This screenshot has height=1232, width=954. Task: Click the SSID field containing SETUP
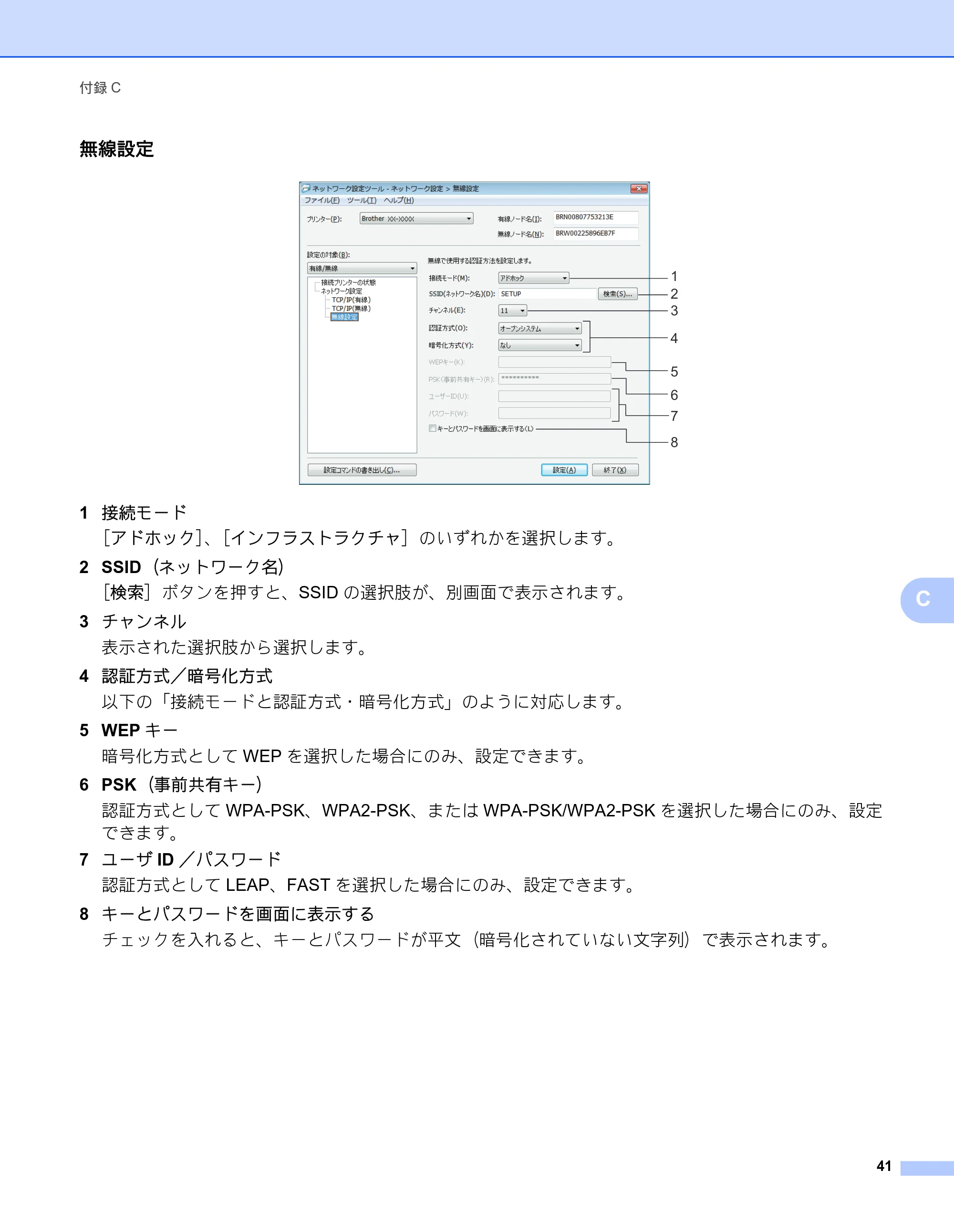(548, 294)
